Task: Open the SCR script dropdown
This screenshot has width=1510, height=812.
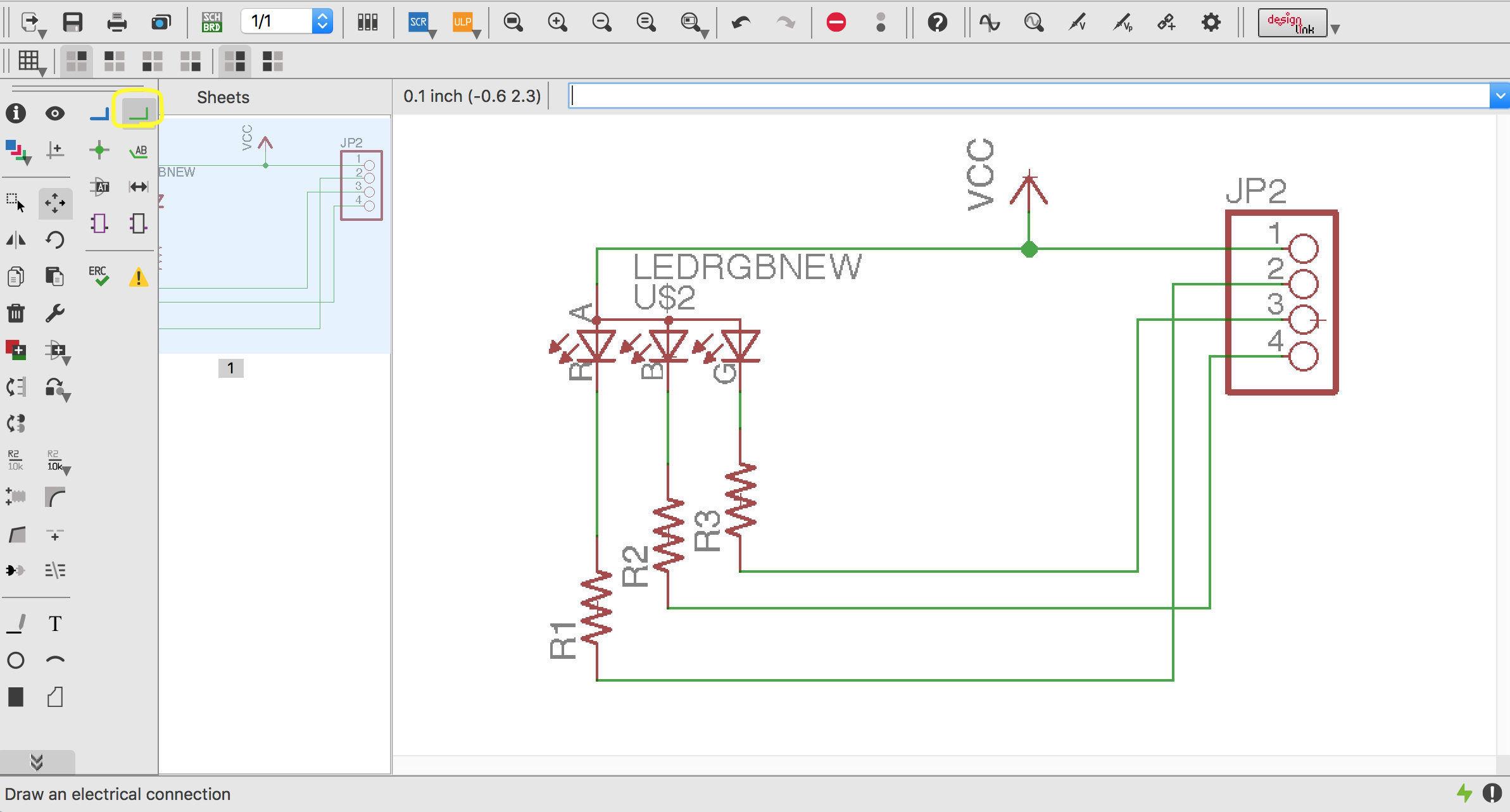Action: (x=421, y=24)
